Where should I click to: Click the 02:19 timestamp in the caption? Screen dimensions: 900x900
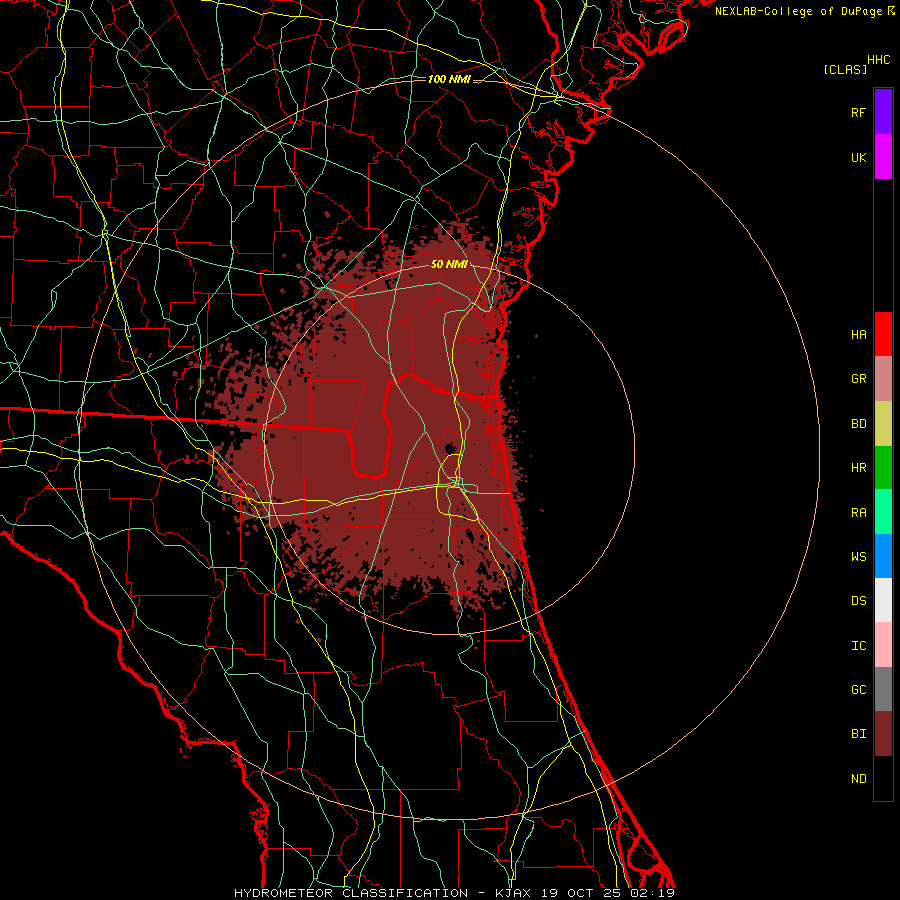[655, 893]
